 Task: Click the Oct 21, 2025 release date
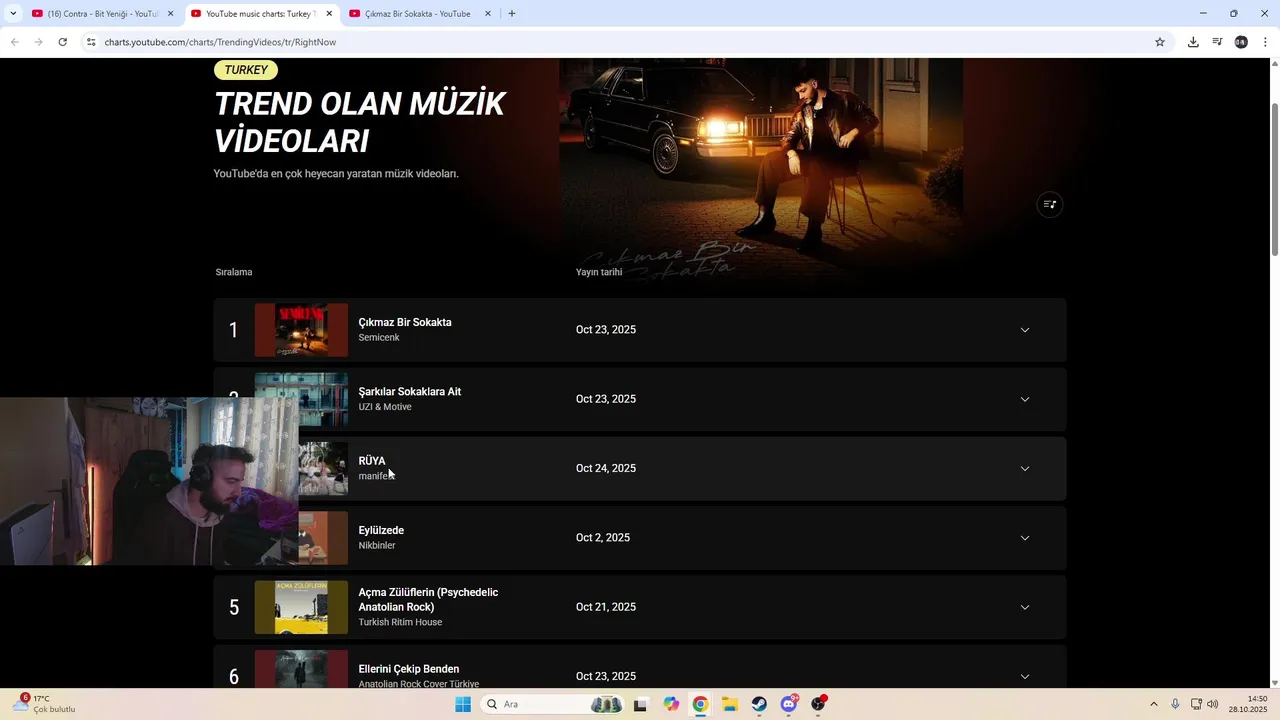tap(606, 607)
